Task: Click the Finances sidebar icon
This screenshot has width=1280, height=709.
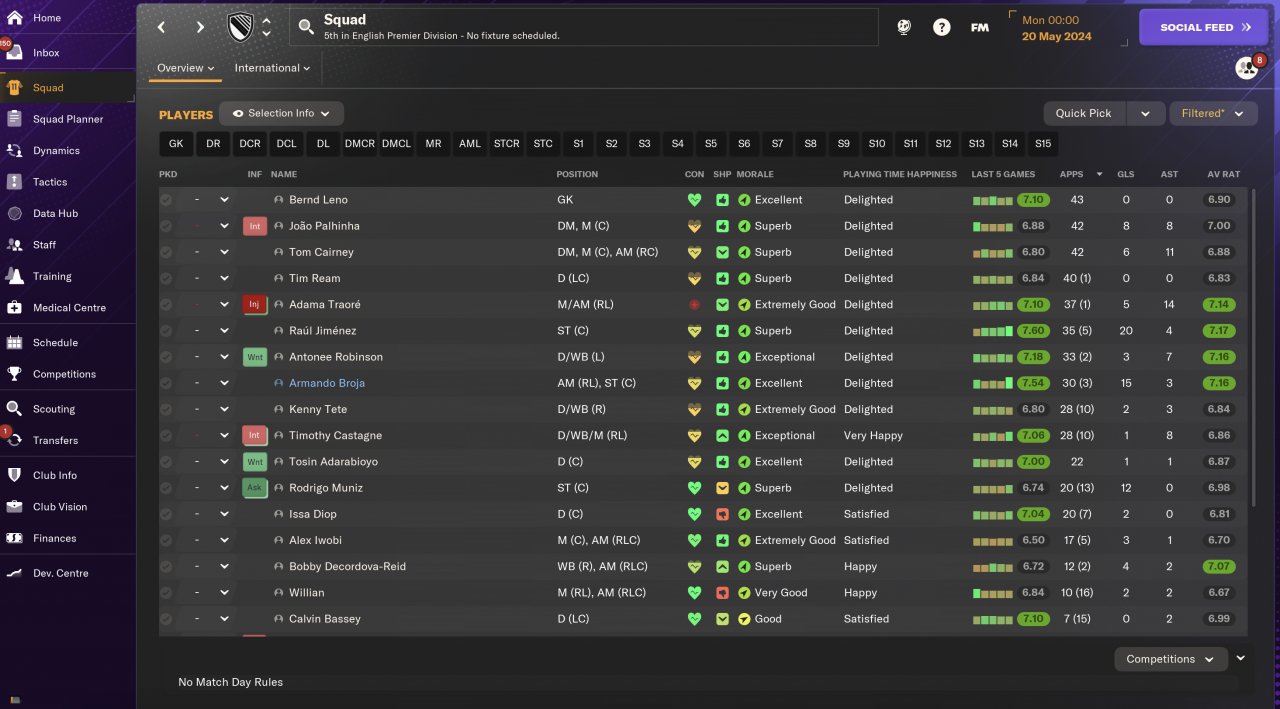Action: 15,538
